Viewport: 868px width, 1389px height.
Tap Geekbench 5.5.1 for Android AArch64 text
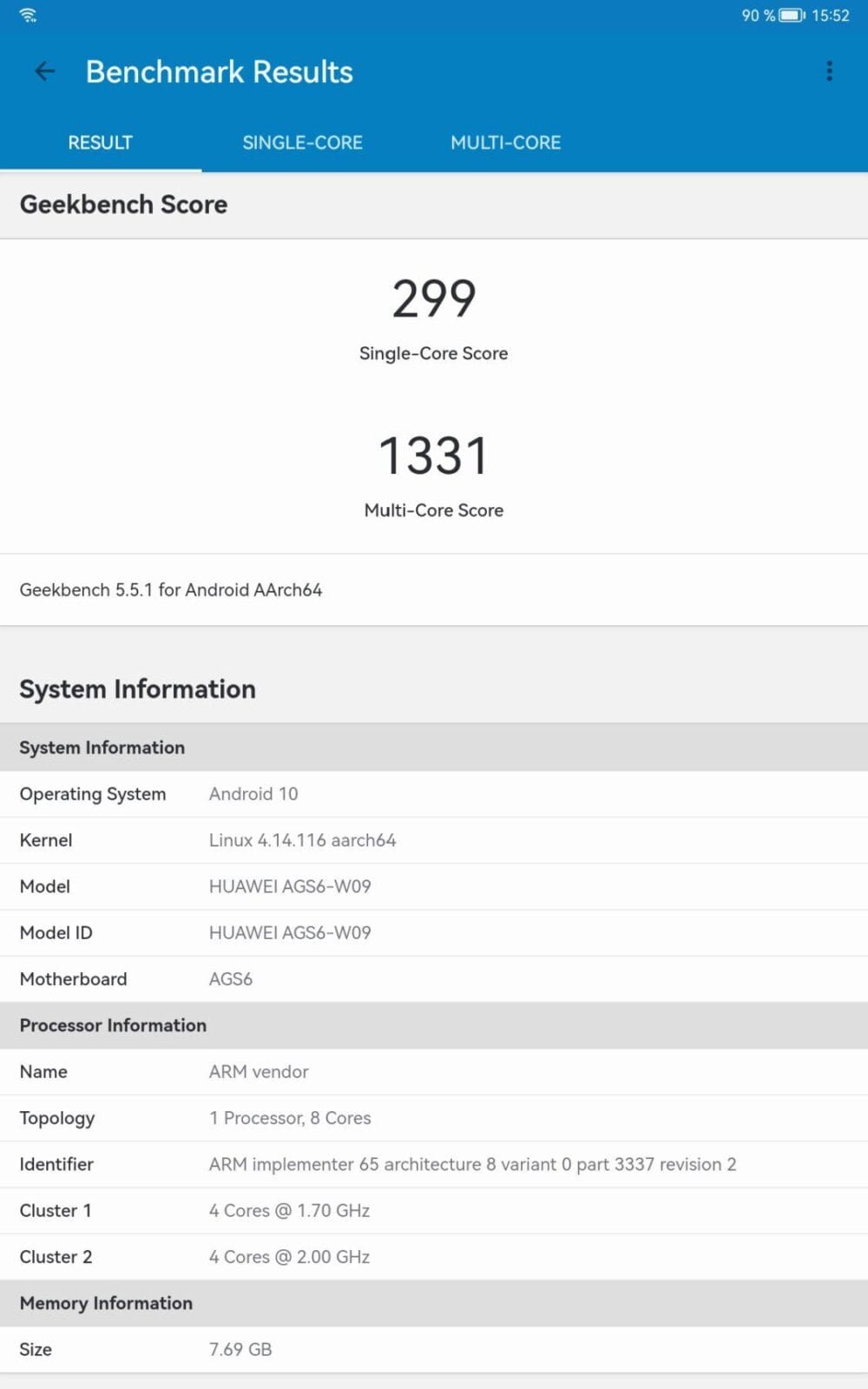(171, 589)
